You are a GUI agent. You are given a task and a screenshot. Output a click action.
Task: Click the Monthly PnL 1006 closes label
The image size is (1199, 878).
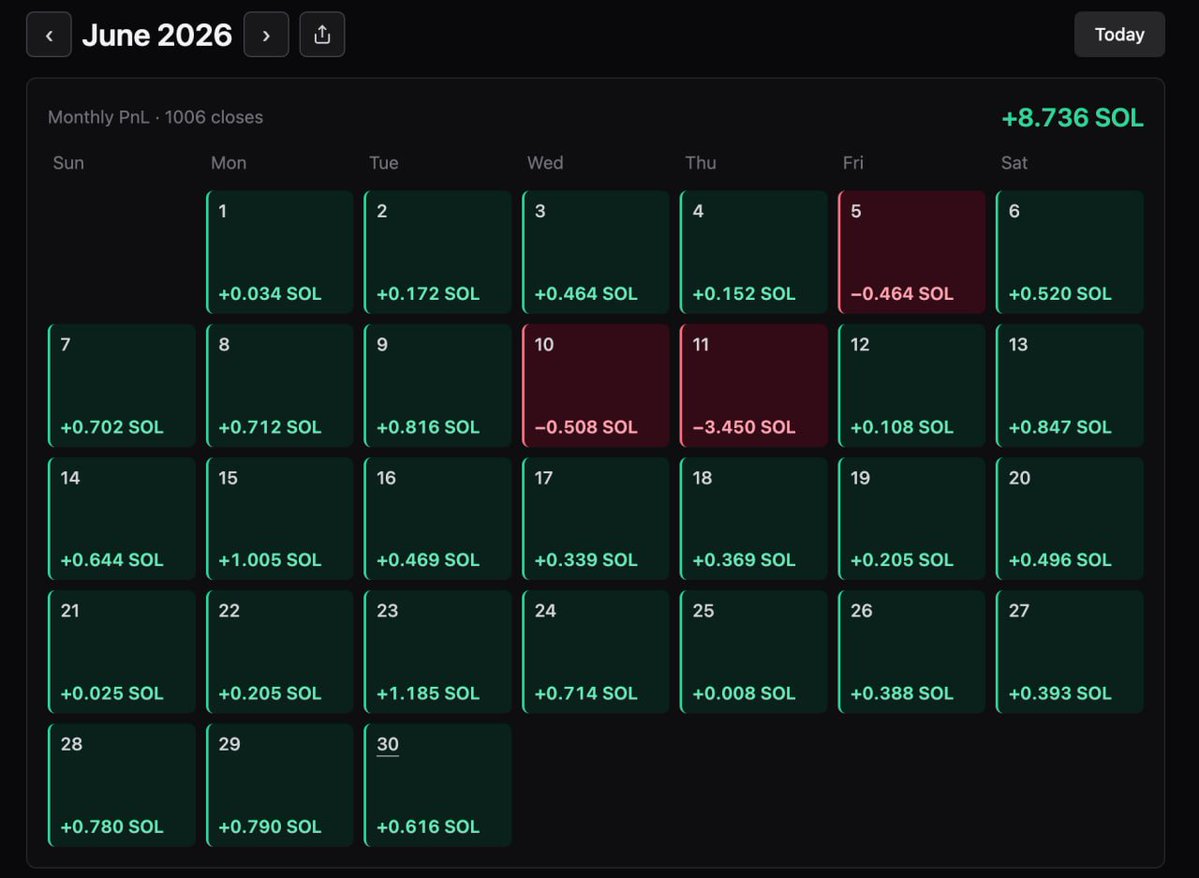pyautogui.click(x=155, y=117)
